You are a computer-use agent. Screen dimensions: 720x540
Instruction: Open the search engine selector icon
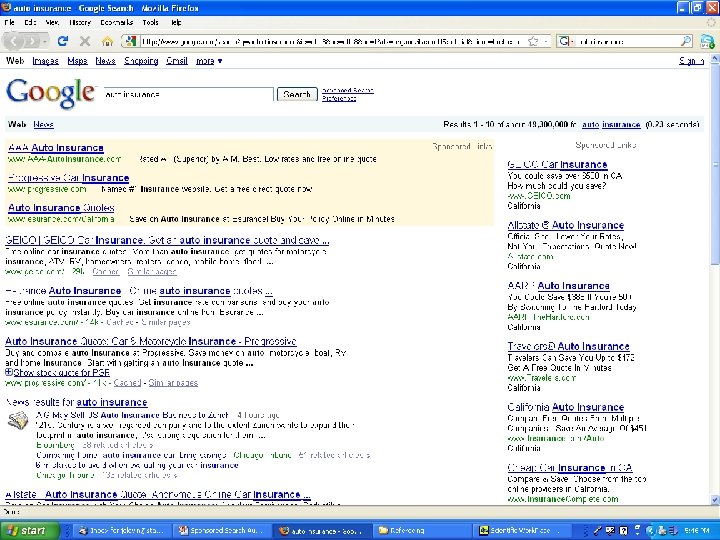click(565, 41)
